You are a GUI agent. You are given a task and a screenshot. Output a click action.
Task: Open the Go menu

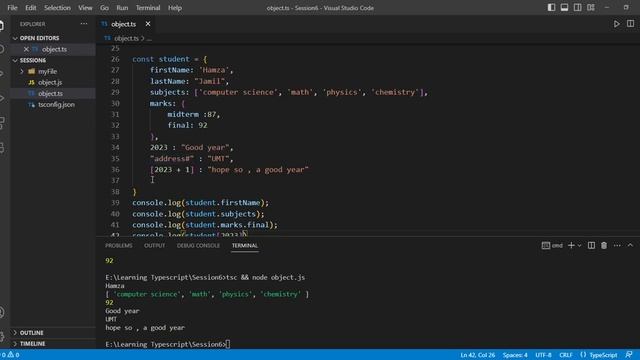[104, 8]
